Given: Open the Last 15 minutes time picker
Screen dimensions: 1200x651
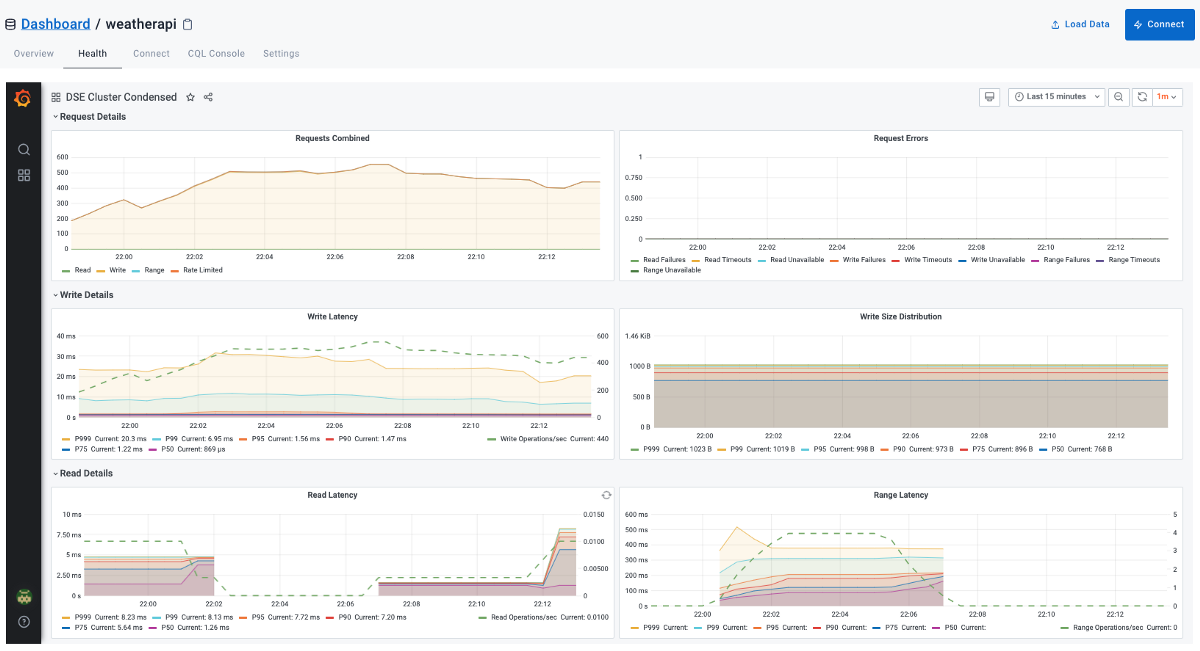Looking at the screenshot, I should [1056, 97].
